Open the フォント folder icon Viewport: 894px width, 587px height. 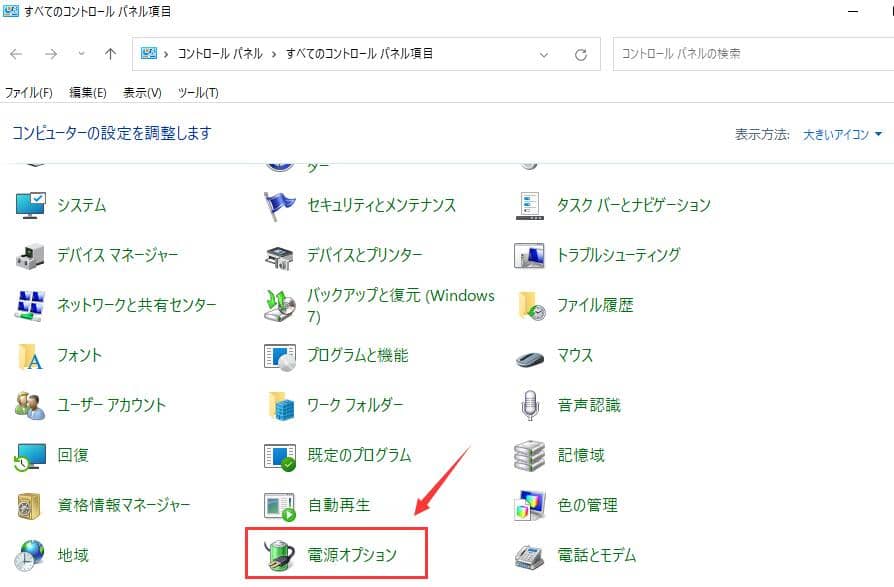pos(30,355)
